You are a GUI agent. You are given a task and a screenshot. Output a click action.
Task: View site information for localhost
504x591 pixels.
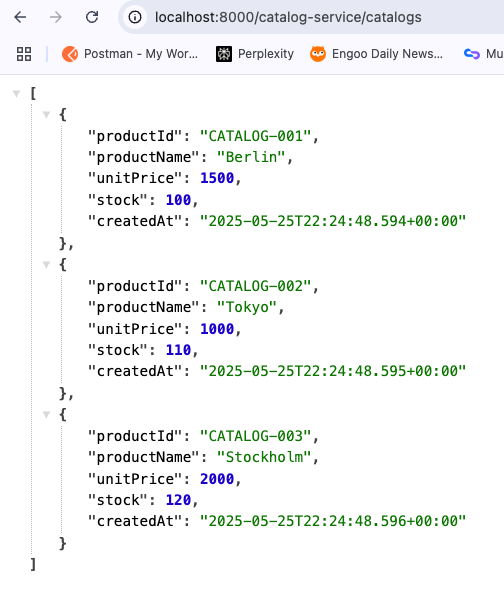click(135, 17)
